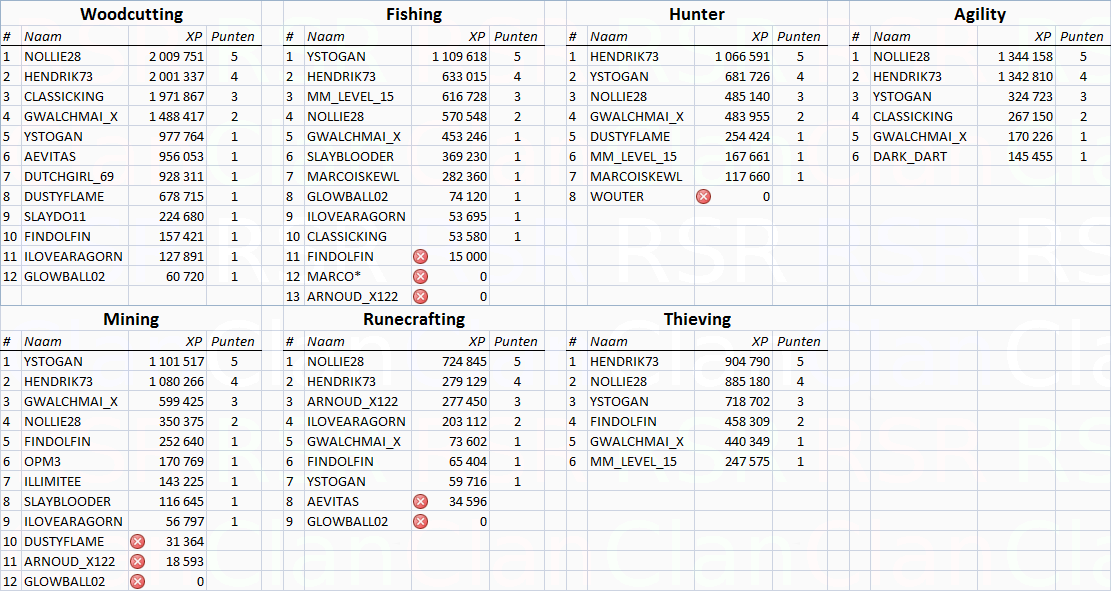Click red X icon beside FINDOLFIN in Fishing
Image resolution: width=1111 pixels, height=591 pixels.
click(x=420, y=257)
